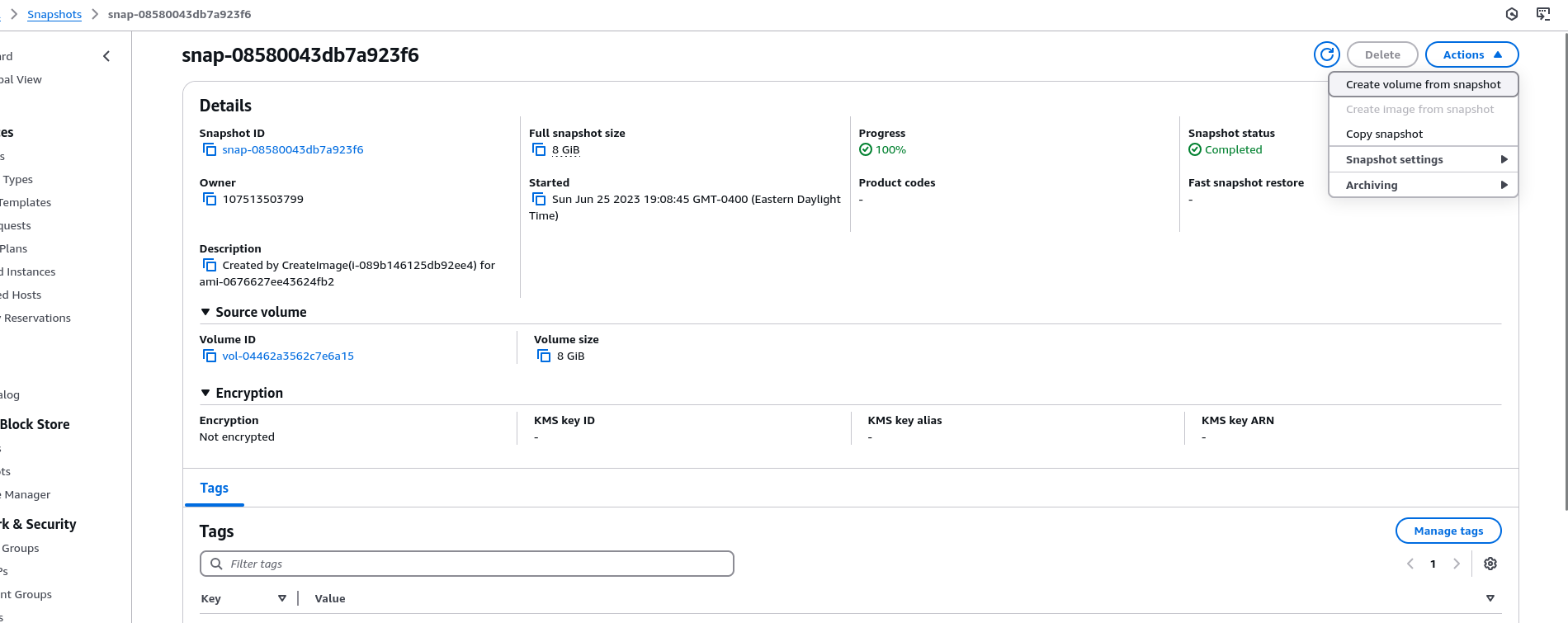Copy the Owner account number
The image size is (1568, 623).
click(x=210, y=199)
